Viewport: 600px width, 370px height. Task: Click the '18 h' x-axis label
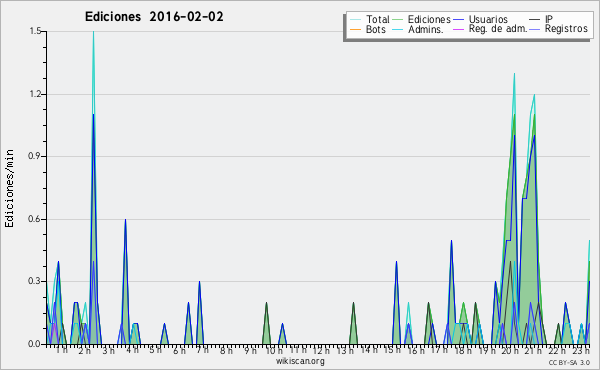463,350
